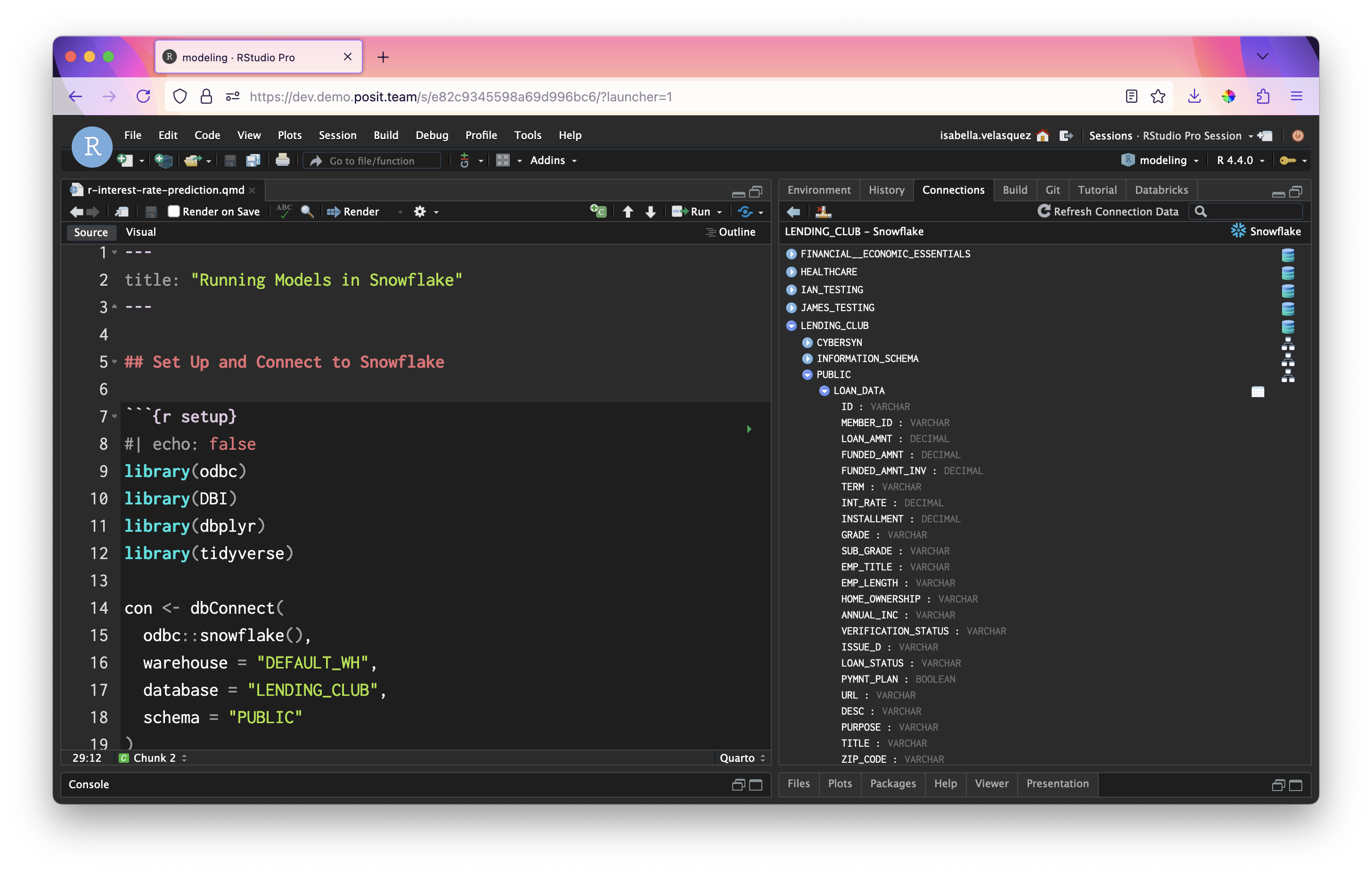
Task: Click the spell check ABC icon
Action: 284,211
